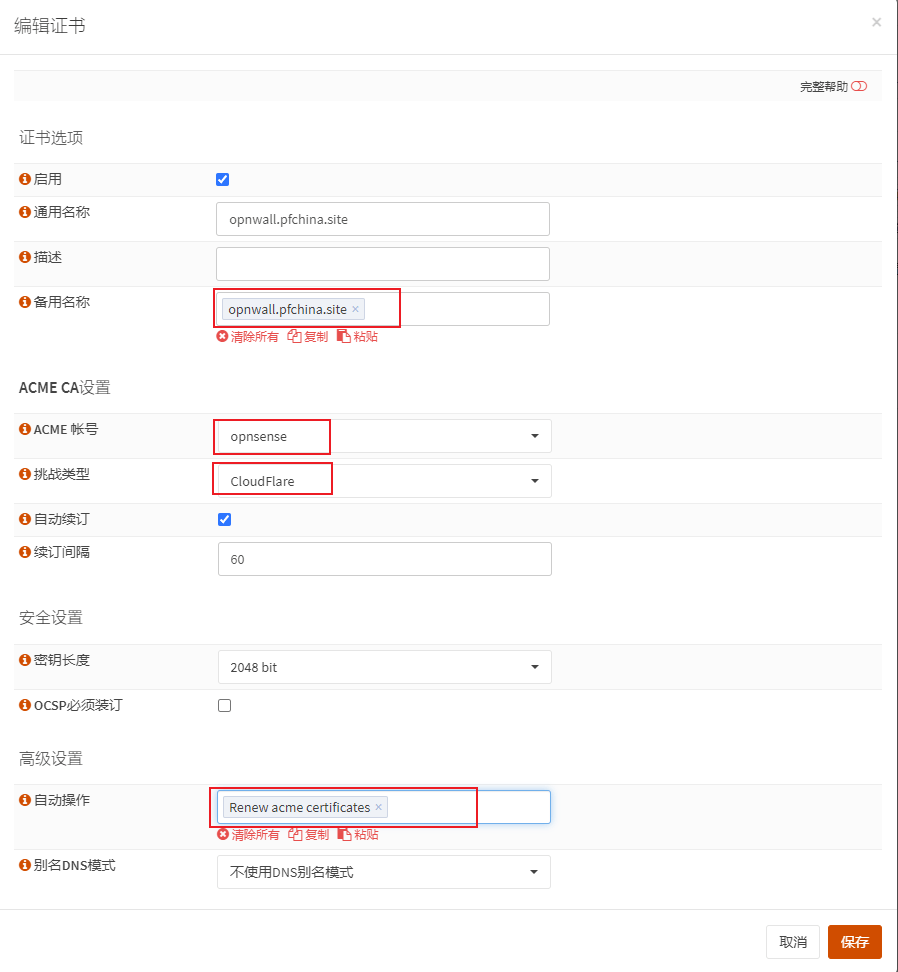Open the 别名DNS模式 dropdown
The image size is (898, 972).
(384, 872)
